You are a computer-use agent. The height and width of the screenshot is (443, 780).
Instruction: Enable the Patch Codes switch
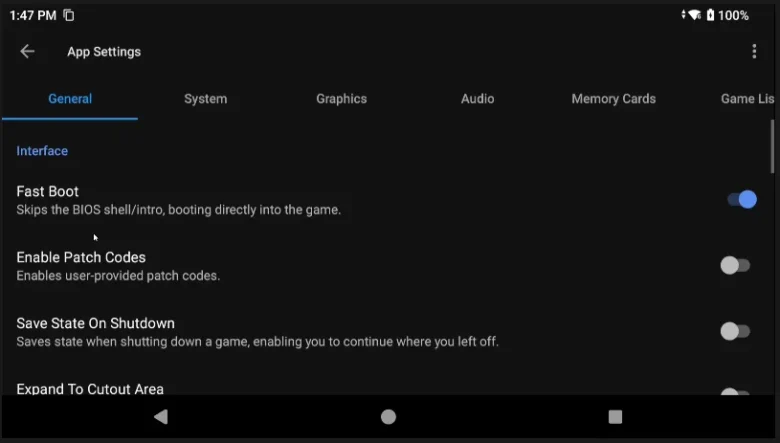(x=735, y=265)
